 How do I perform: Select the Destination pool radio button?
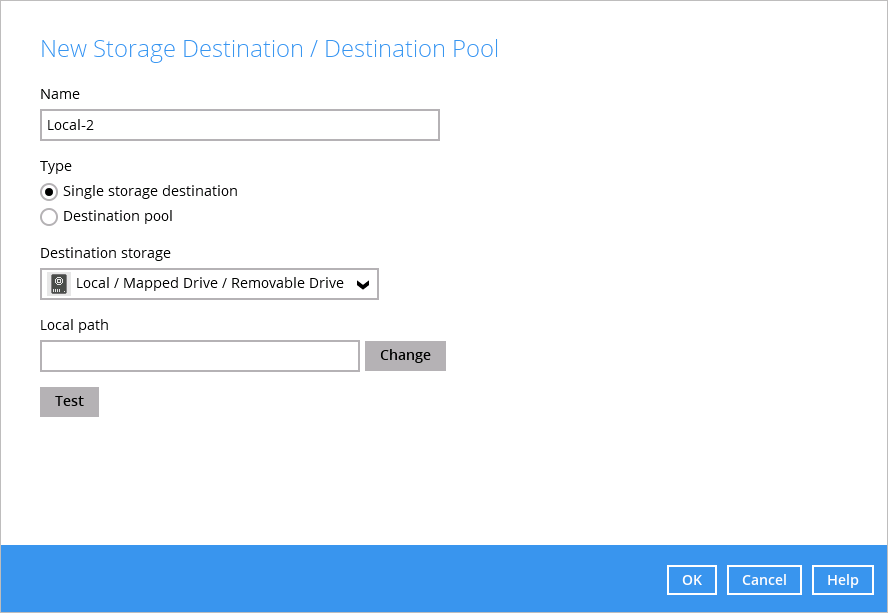click(x=49, y=217)
